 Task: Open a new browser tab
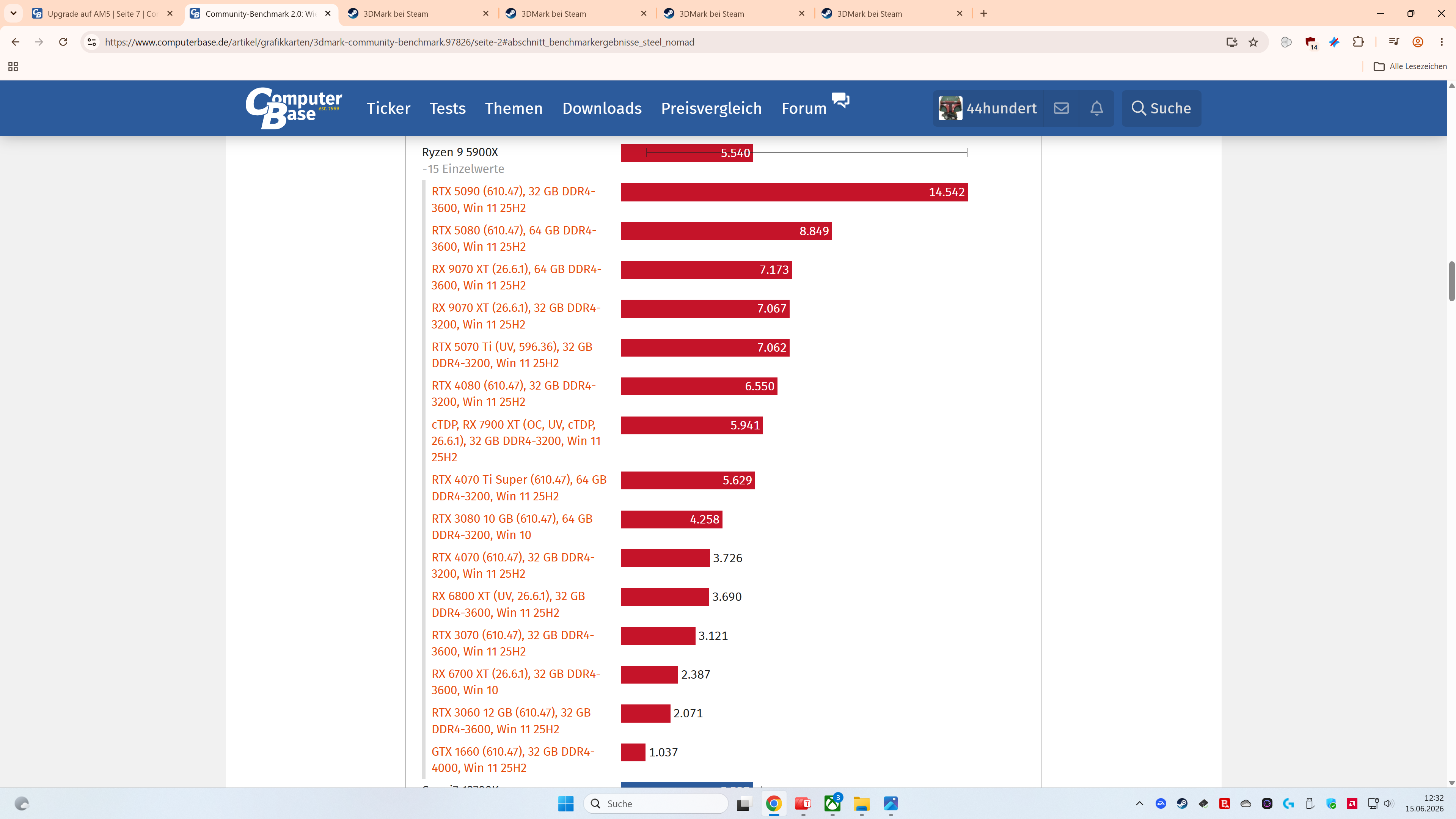(984, 13)
